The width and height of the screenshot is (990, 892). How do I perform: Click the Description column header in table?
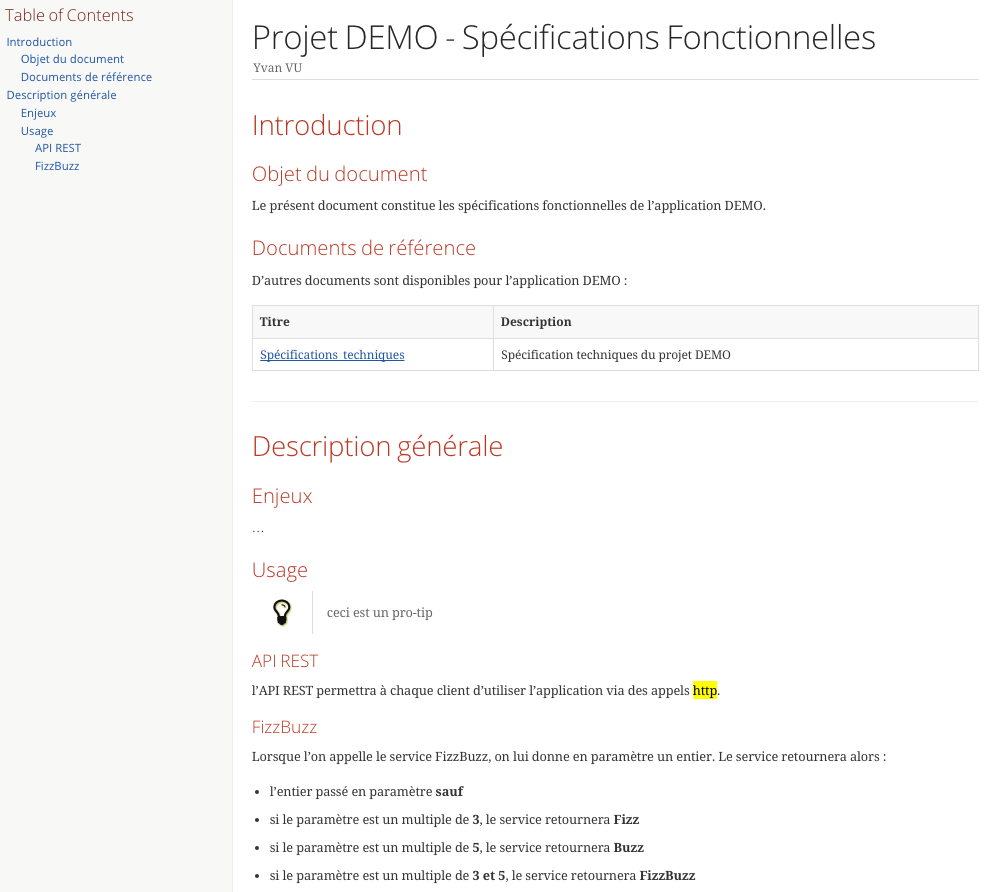536,322
